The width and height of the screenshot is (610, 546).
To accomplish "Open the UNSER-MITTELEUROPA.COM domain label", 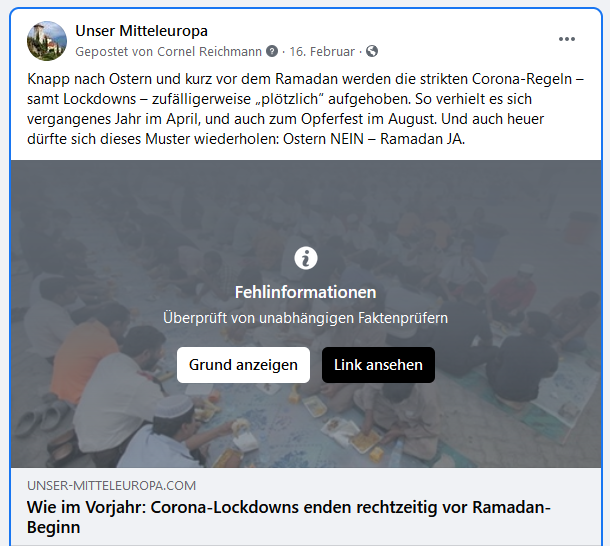I will tap(111, 486).
